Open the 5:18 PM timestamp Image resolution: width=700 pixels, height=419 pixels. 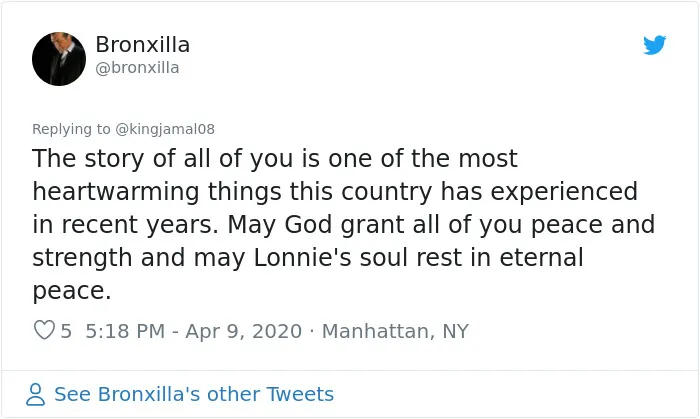click(x=125, y=331)
